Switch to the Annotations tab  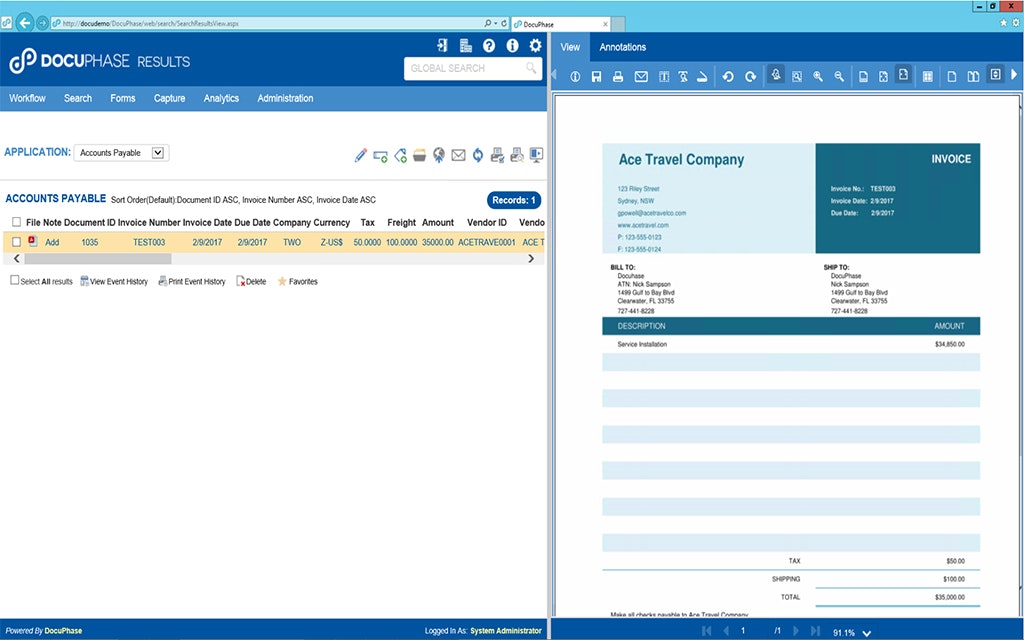pos(623,47)
